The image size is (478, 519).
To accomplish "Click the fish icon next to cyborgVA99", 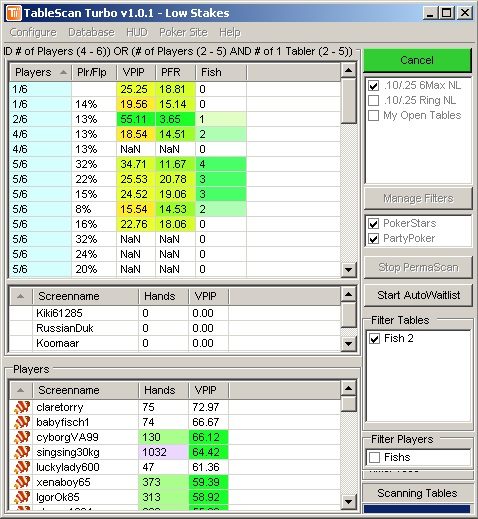I will [22, 437].
